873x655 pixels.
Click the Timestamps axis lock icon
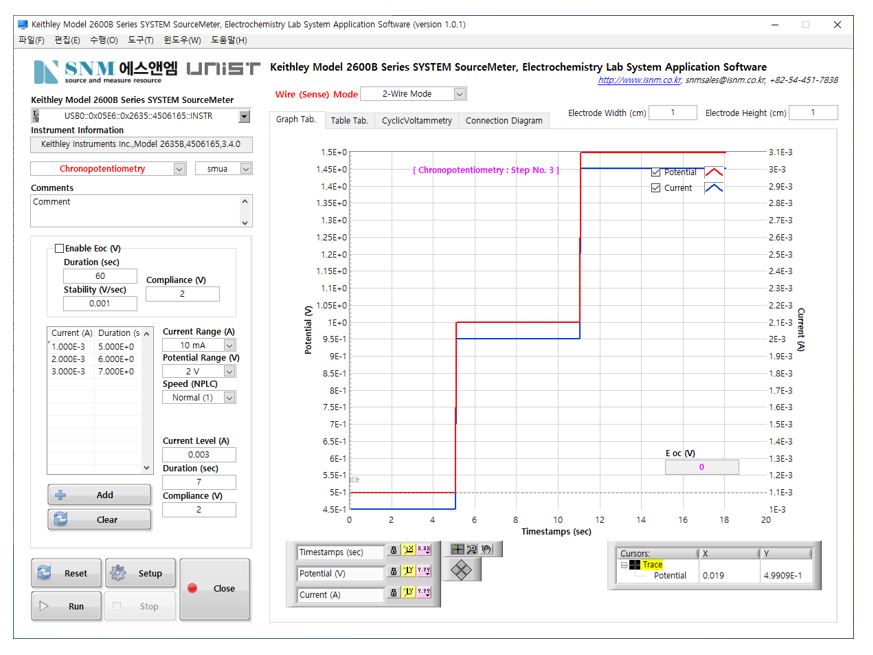tap(394, 551)
